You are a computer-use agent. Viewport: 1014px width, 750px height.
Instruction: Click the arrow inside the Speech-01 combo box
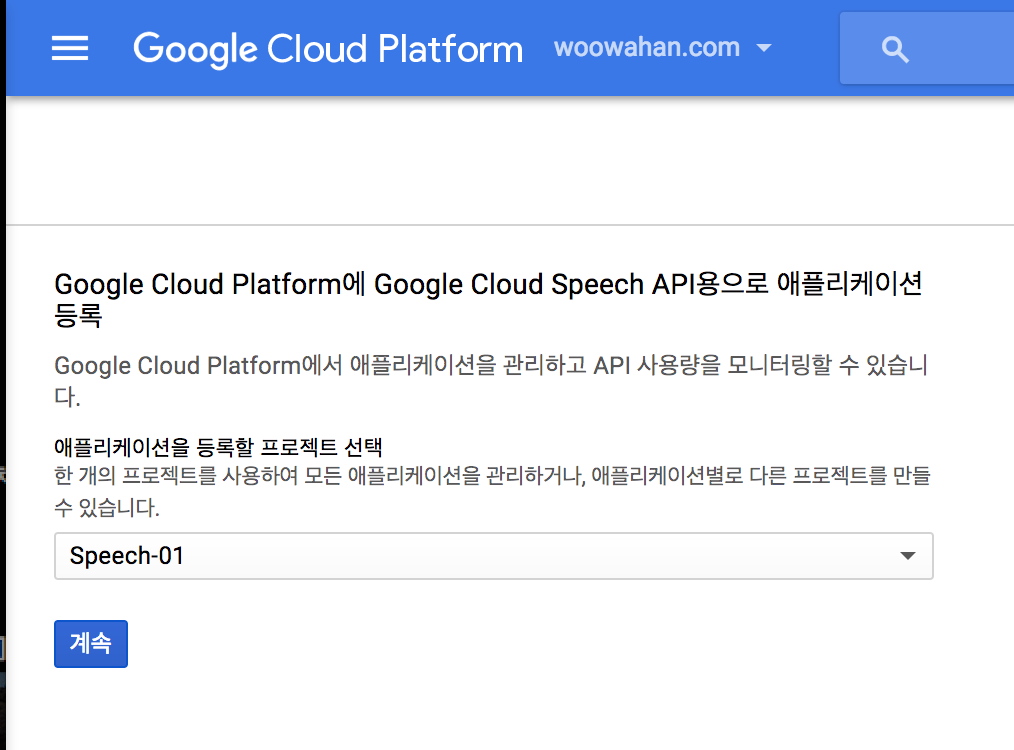point(908,556)
